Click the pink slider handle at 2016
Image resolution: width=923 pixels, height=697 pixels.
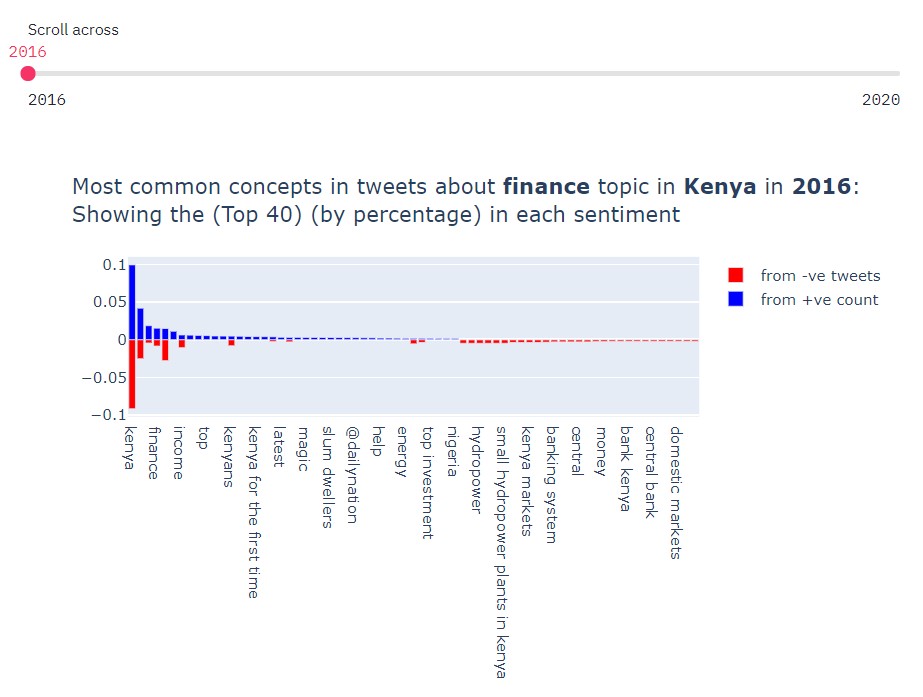coord(28,73)
